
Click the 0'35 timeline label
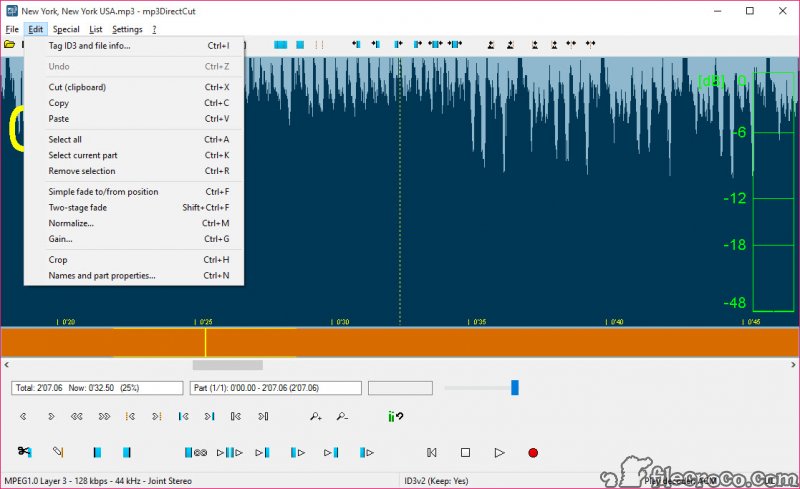click(x=479, y=322)
